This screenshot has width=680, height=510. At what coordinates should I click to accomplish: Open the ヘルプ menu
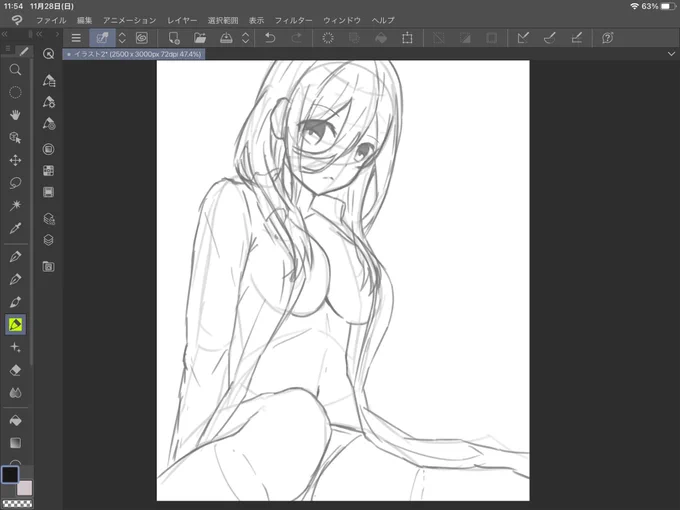pos(383,20)
